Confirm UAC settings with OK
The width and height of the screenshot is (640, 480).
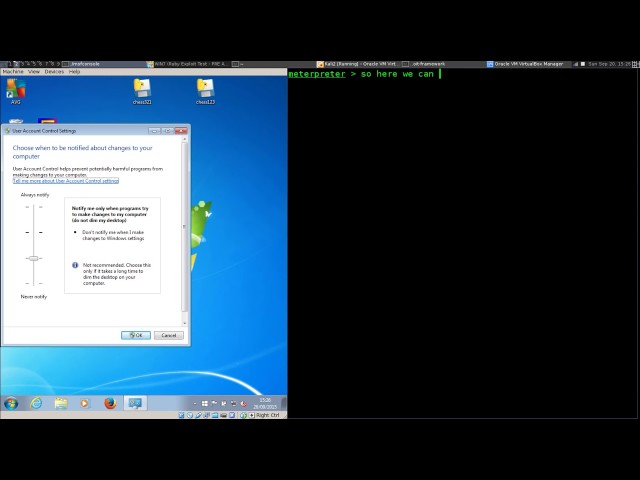click(136, 335)
